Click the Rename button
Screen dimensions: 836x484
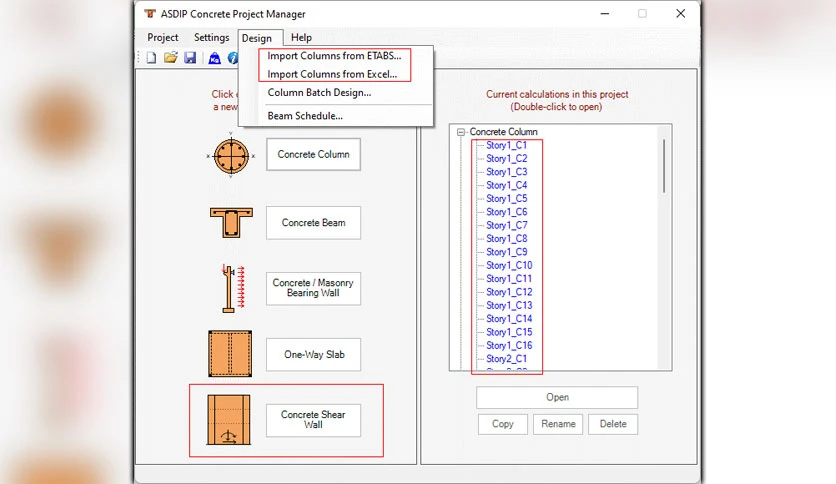(x=558, y=424)
